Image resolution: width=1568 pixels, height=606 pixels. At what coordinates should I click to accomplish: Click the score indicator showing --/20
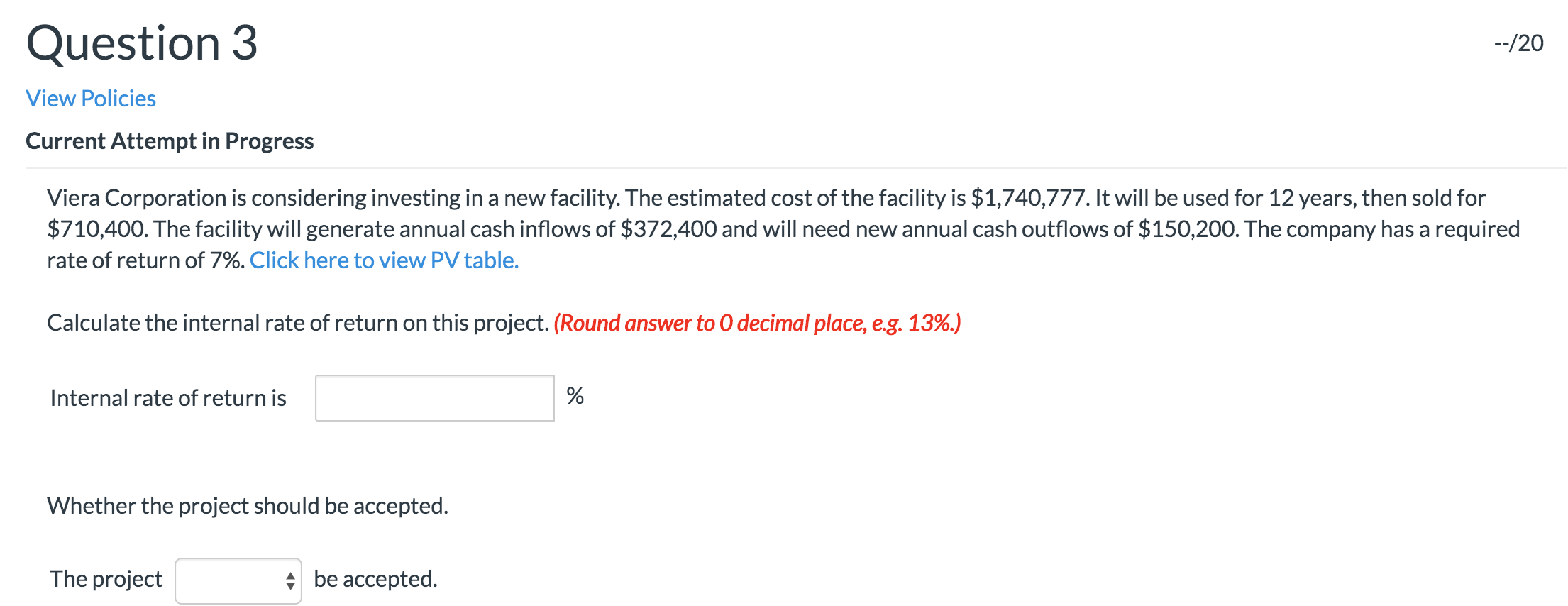(1519, 43)
